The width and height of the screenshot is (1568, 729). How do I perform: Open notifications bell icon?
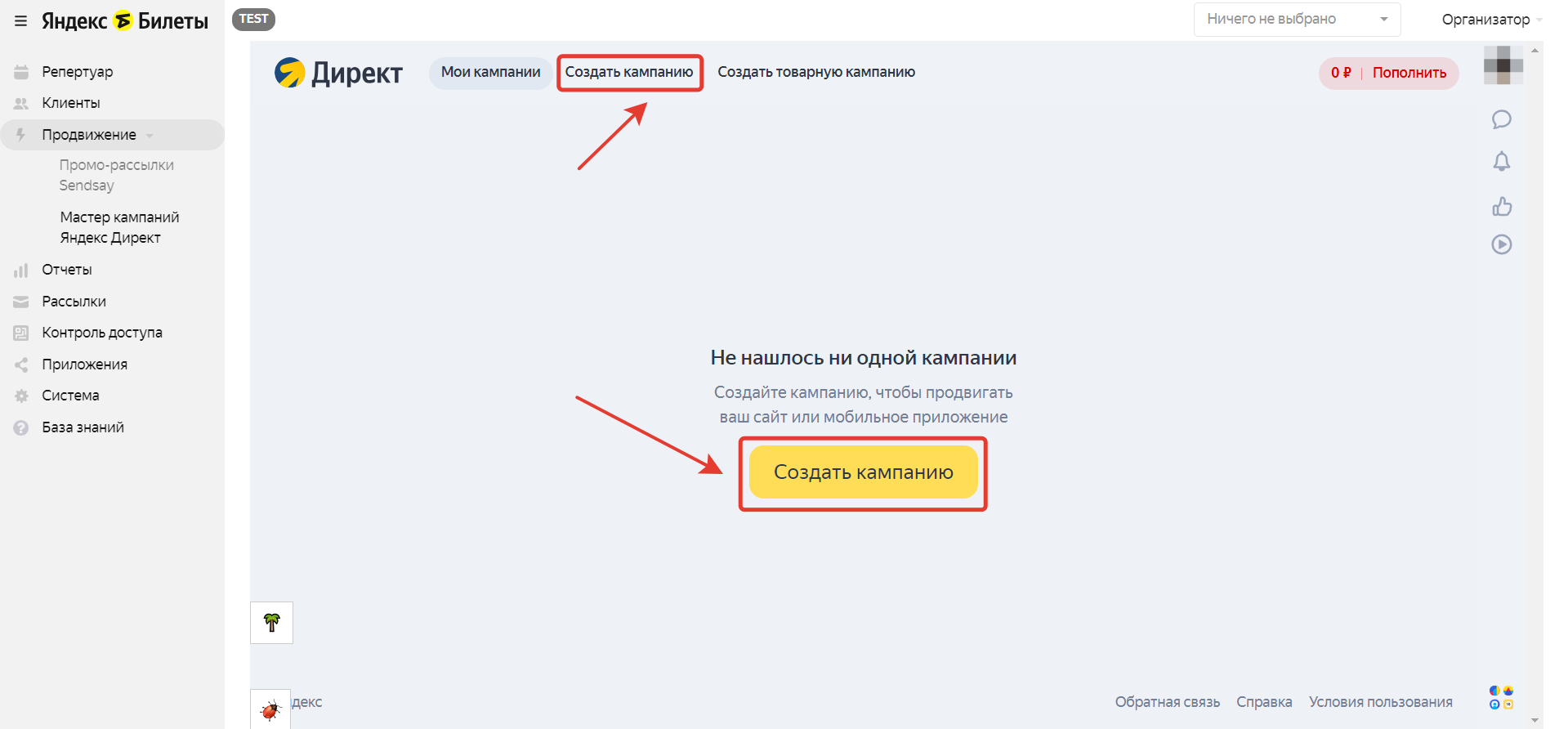pos(1502,162)
